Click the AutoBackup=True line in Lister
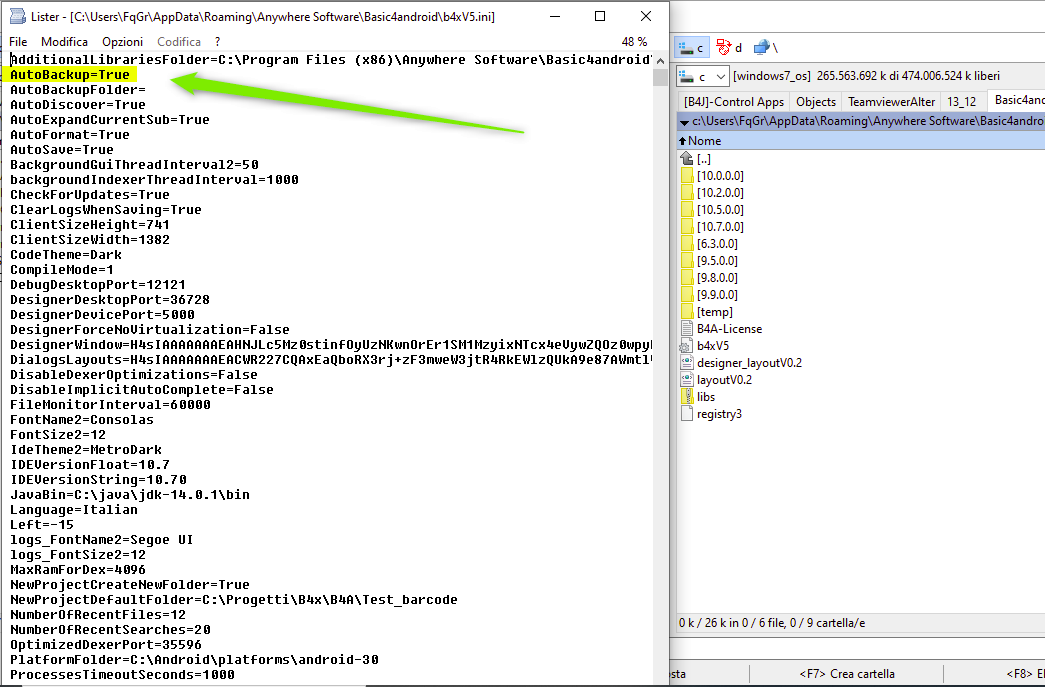The height and width of the screenshot is (687, 1045). pyautogui.click(x=70, y=75)
